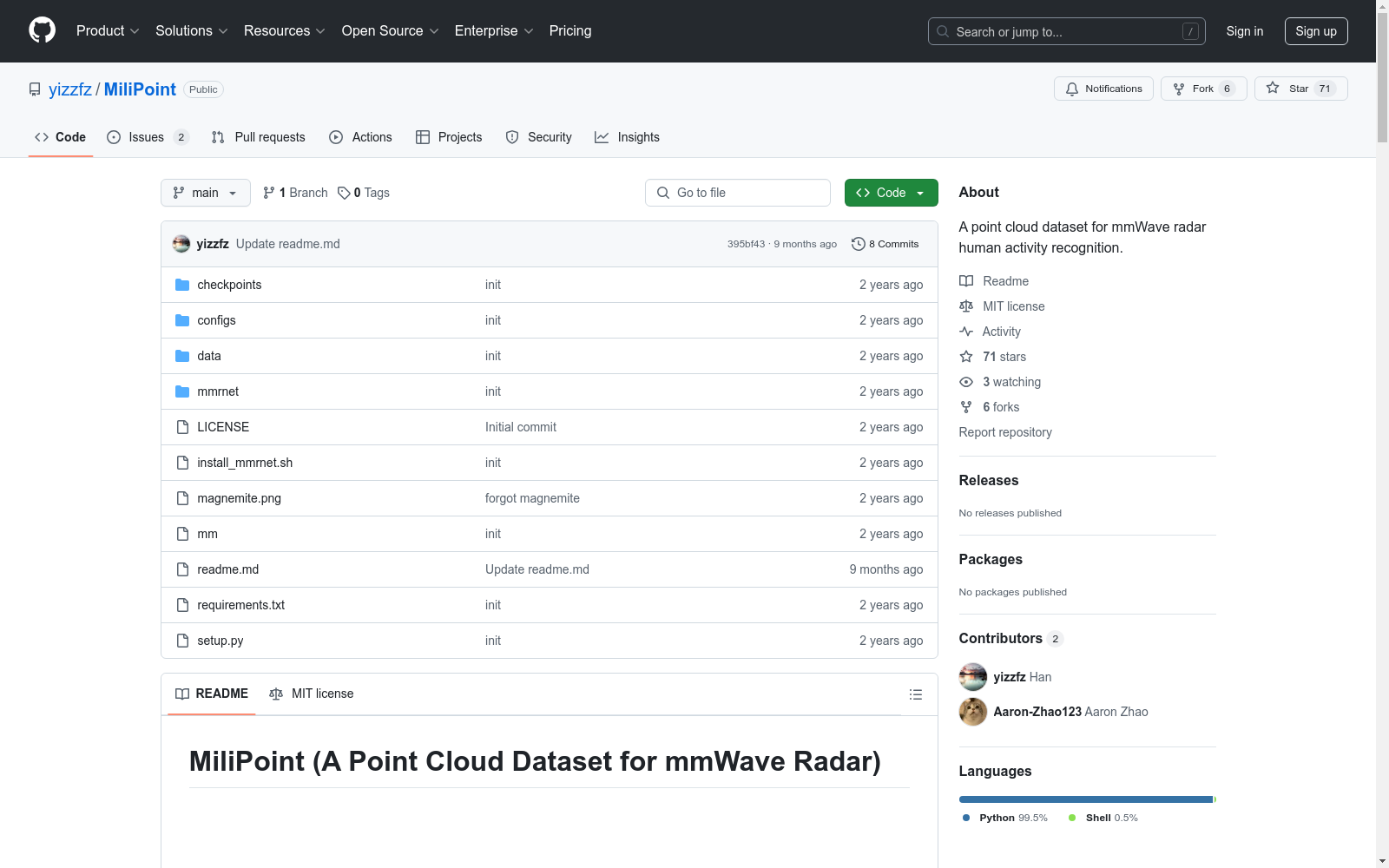Click the data folder icon

point(182,356)
